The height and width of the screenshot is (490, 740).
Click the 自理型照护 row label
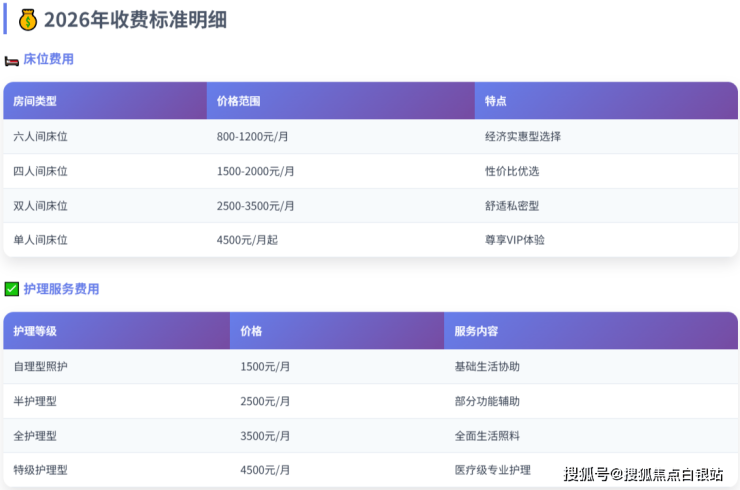coord(41,366)
